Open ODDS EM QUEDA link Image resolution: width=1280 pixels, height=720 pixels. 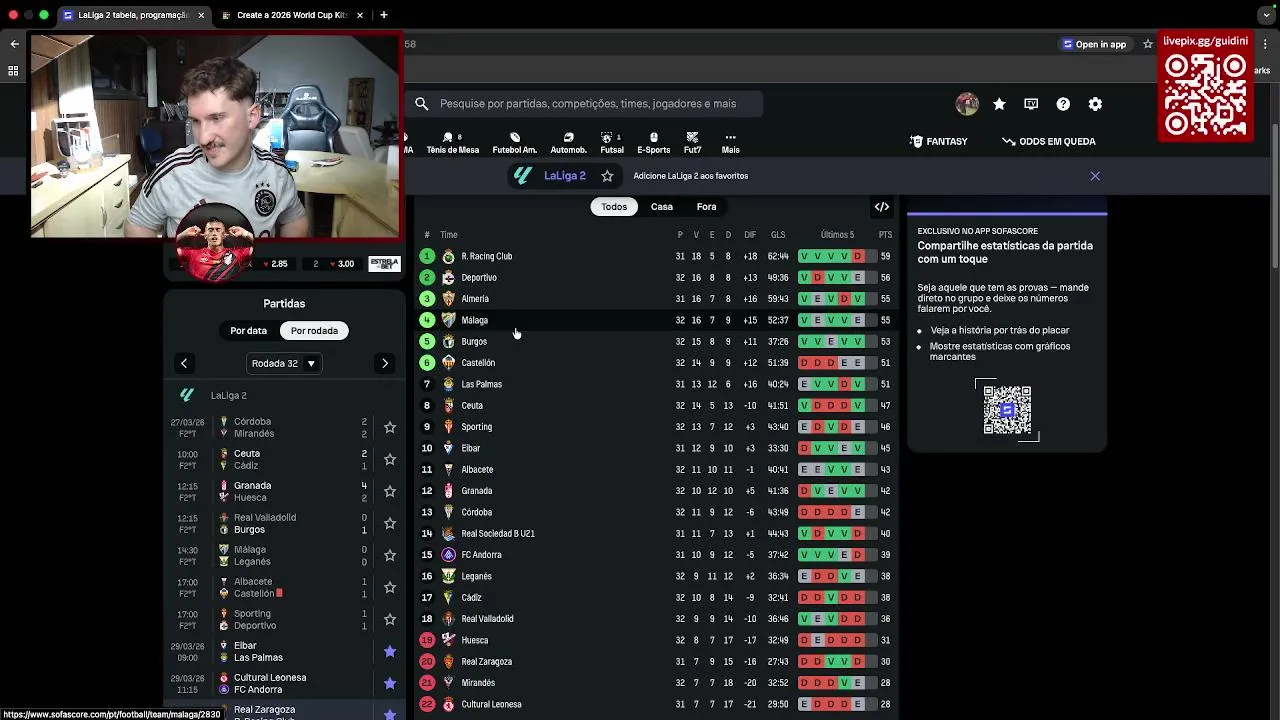click(1049, 142)
